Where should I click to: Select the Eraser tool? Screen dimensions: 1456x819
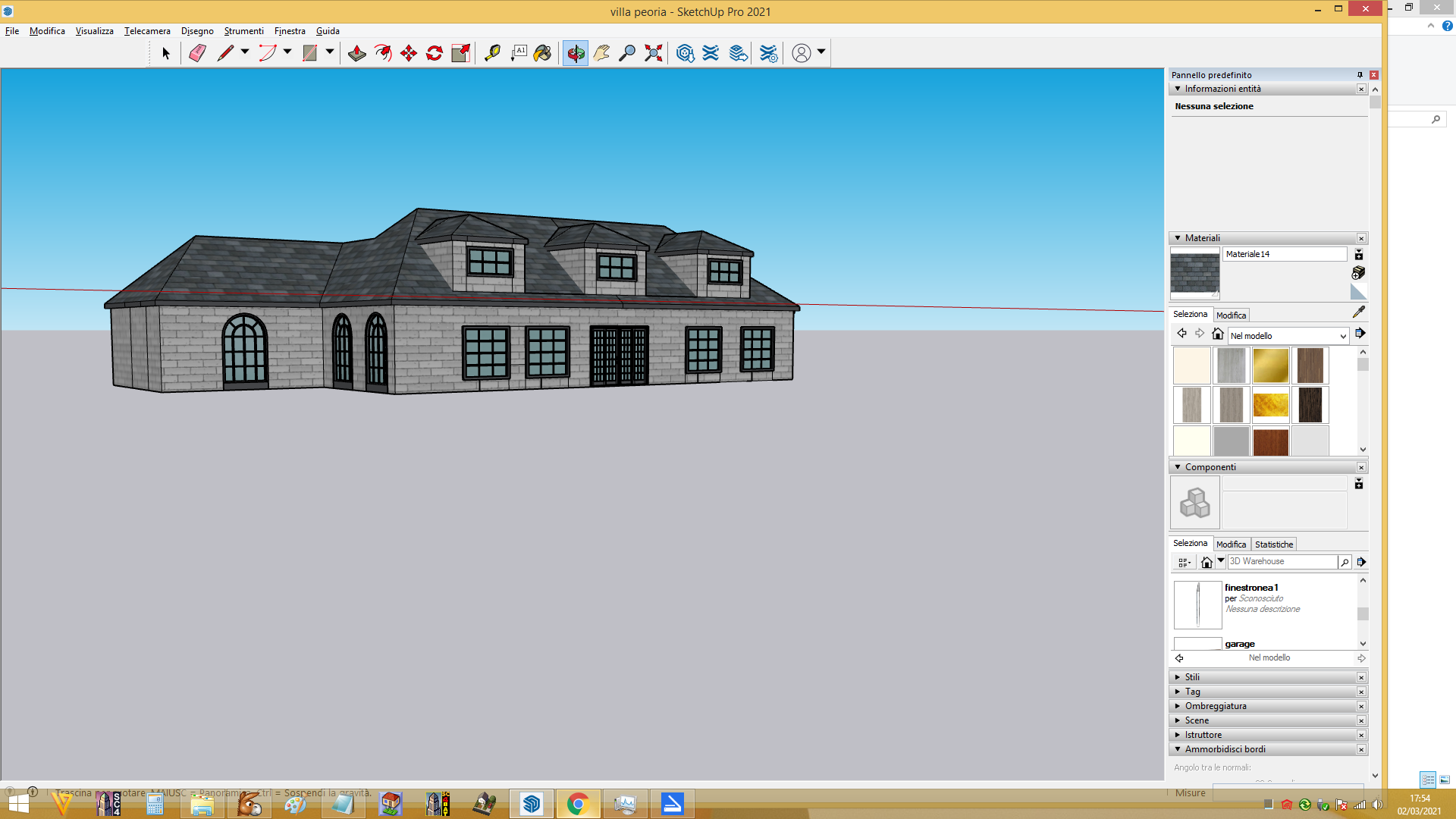(197, 53)
